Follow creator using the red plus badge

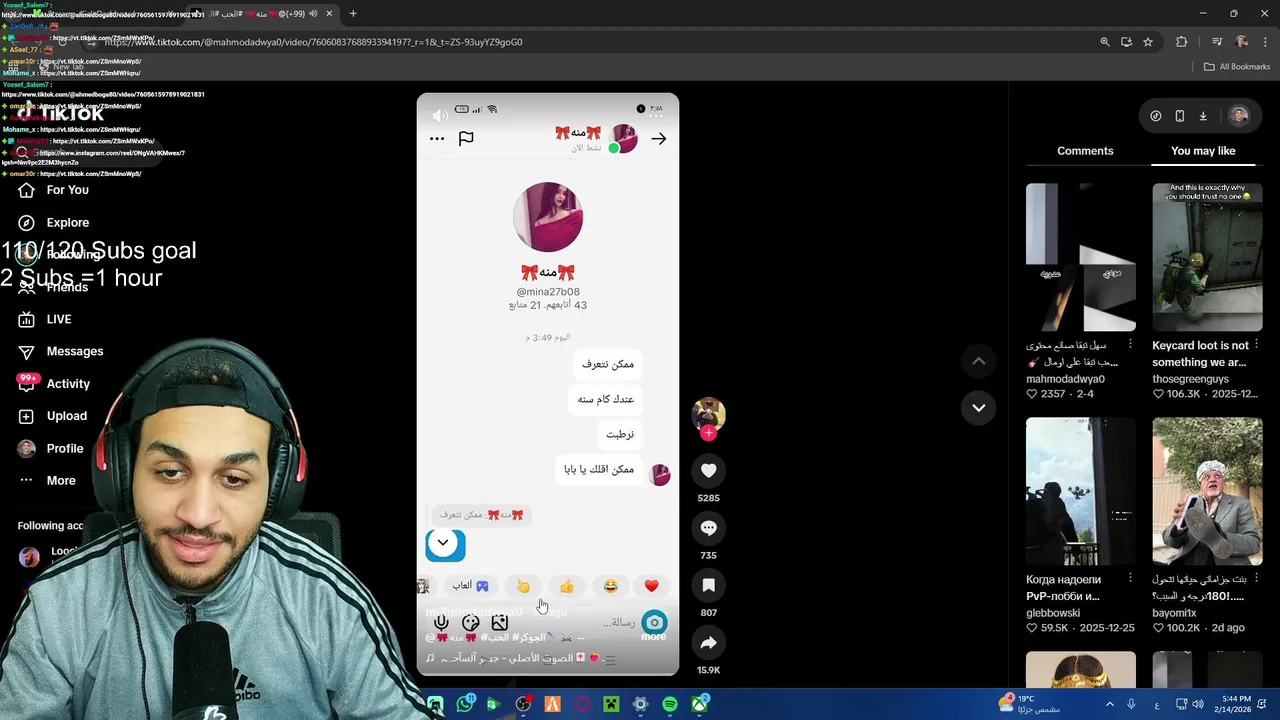tap(708, 433)
